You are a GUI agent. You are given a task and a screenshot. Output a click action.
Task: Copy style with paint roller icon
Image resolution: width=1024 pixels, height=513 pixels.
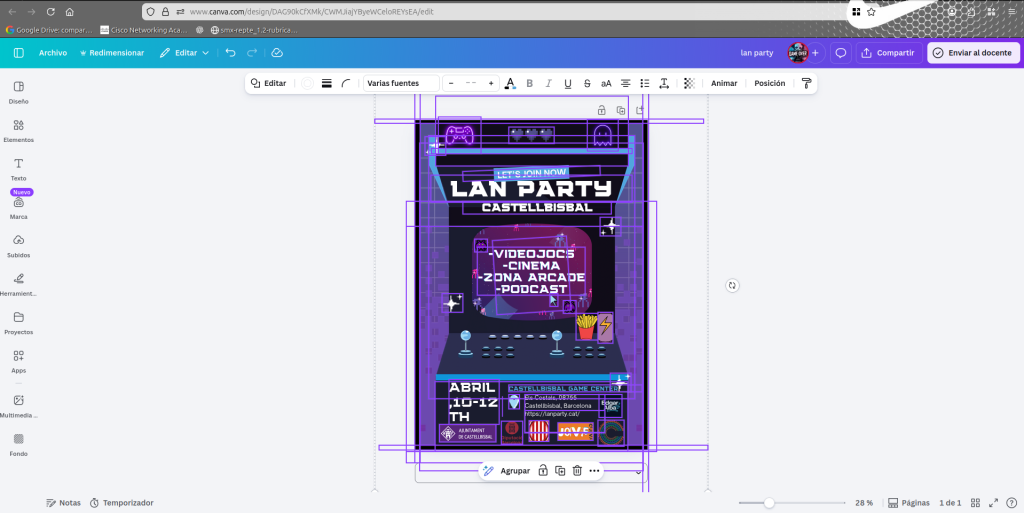(806, 84)
